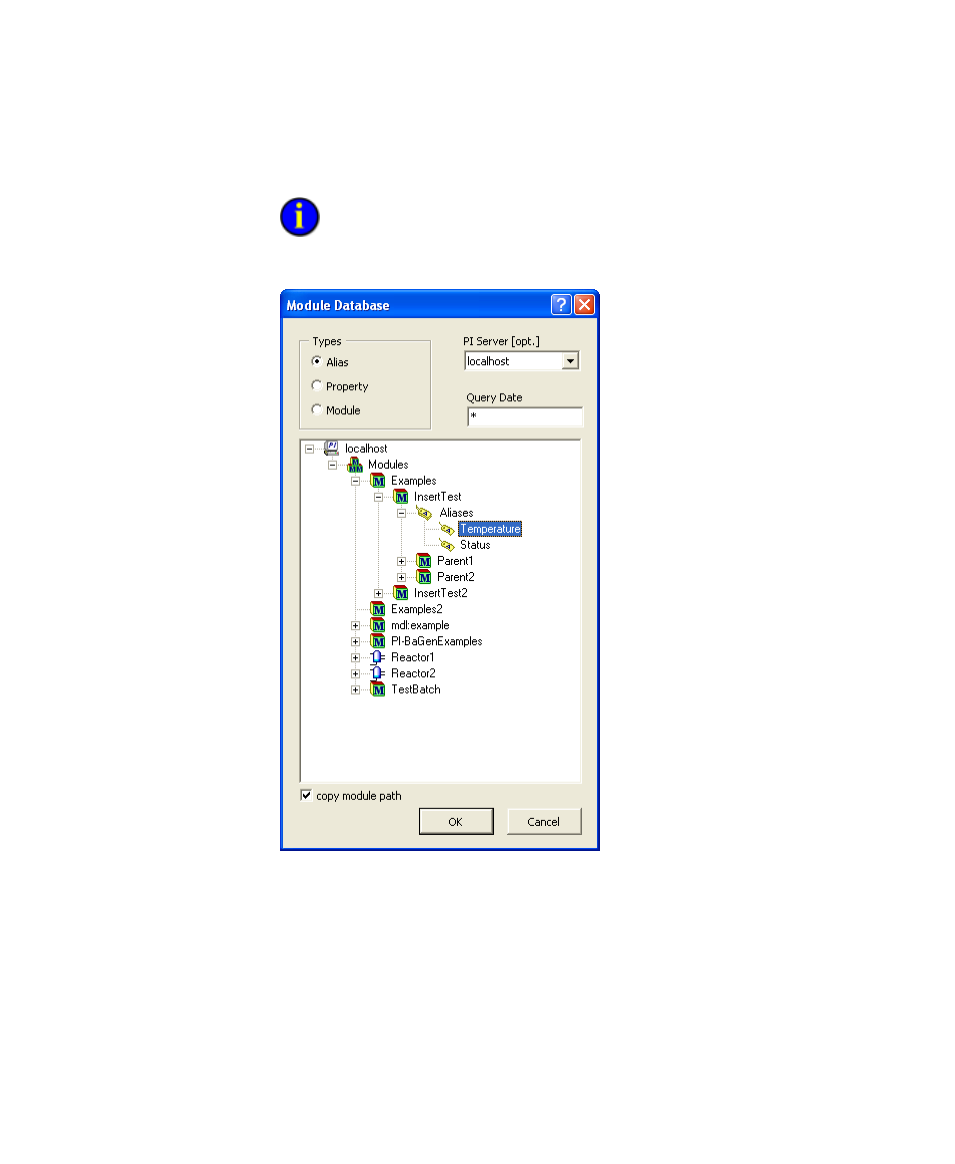Screen dimensions: 955x1164
Task: Select the Examples2 label in tree
Action: click(x=417, y=609)
